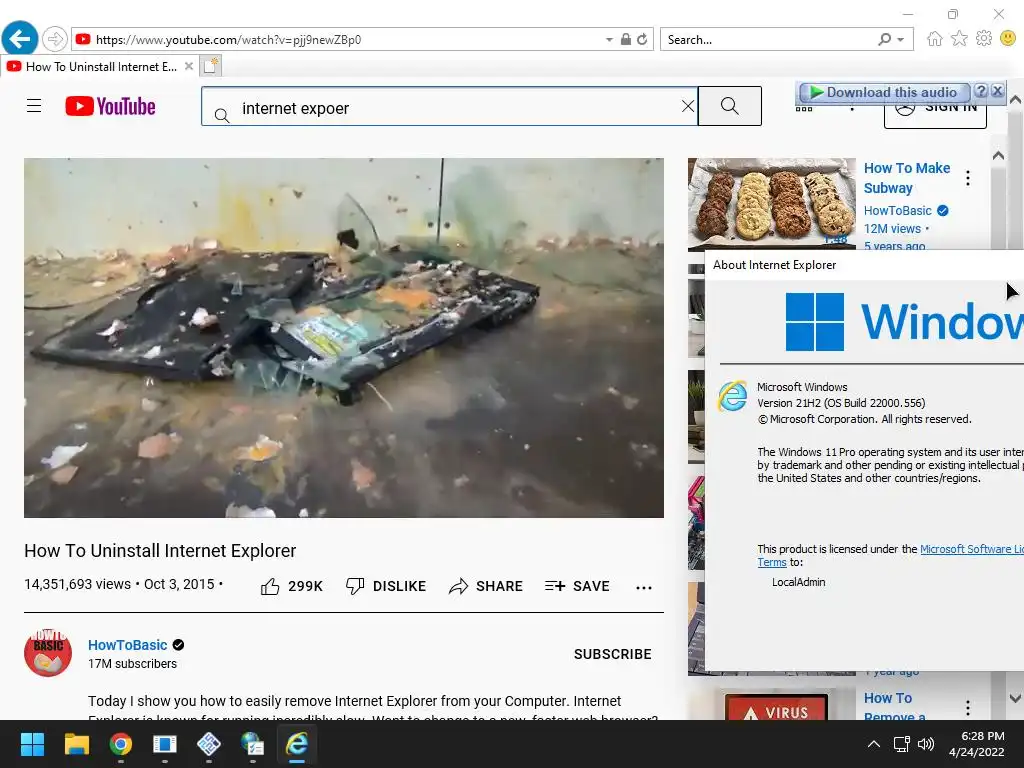This screenshot has width=1024, height=768.
Task: Open the How To Make Subway cookies thumbnail
Action: click(771, 204)
